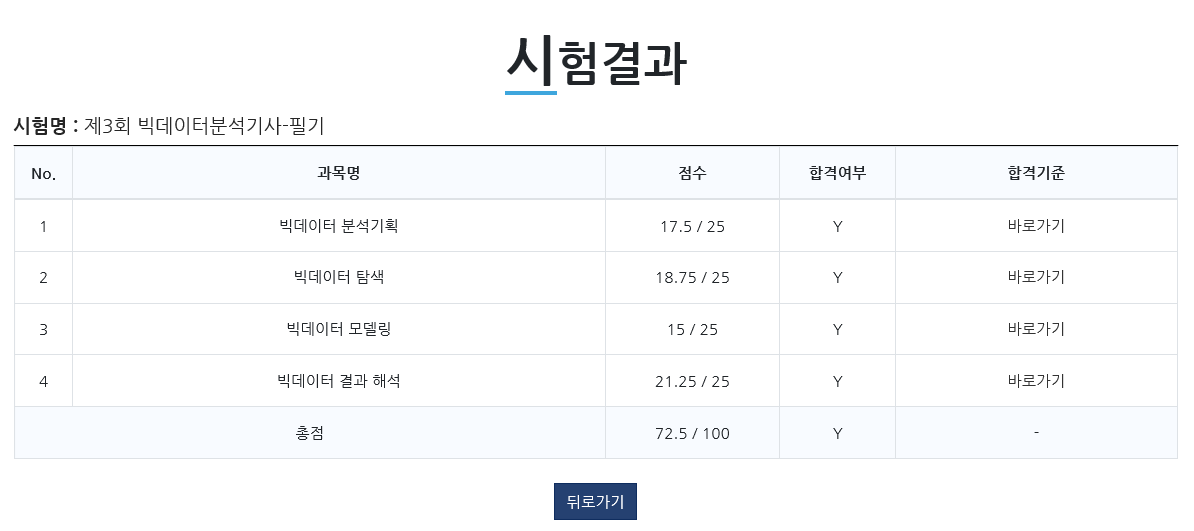Image resolution: width=1194 pixels, height=531 pixels.
Task: Open 바로가기 link for 빅데이터 분석기획 row
Action: tap(1036, 226)
